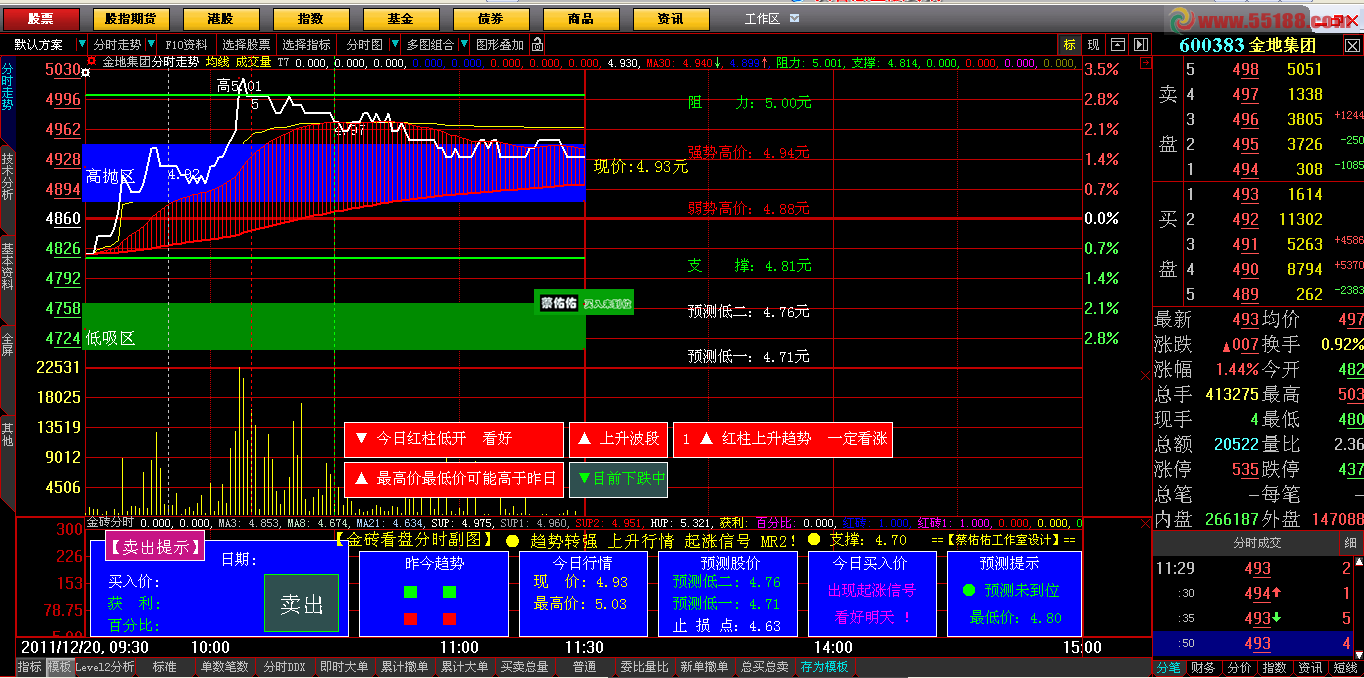The width and height of the screenshot is (1364, 678).
Task: Switch to the 全屏 left sidebar tab
Action: [x=8, y=344]
